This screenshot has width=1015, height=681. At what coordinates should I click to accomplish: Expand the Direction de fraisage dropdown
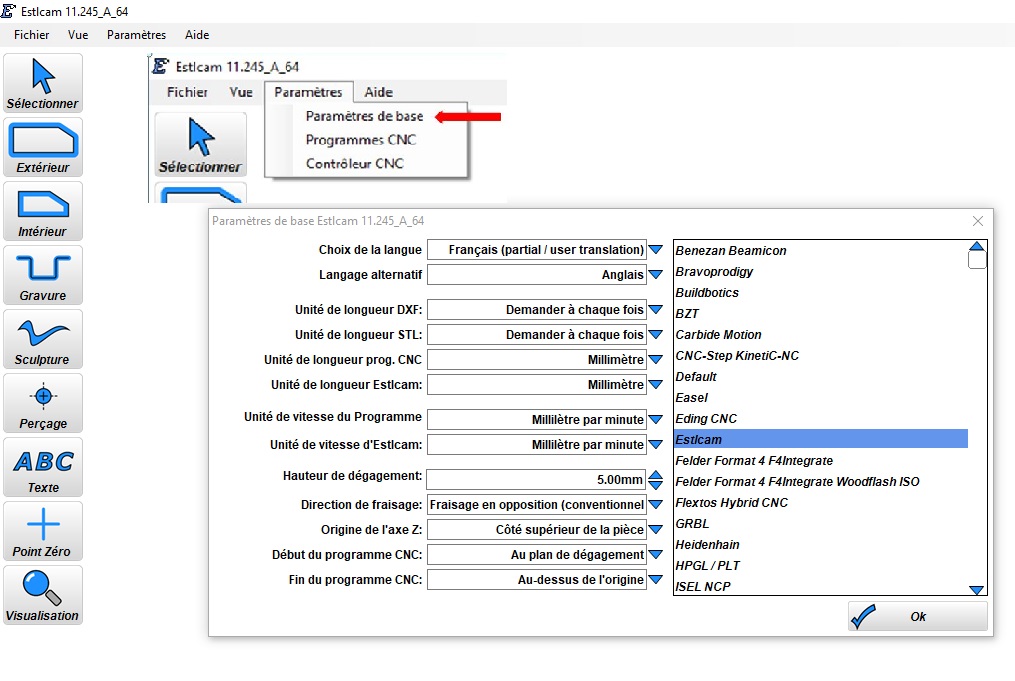click(656, 505)
